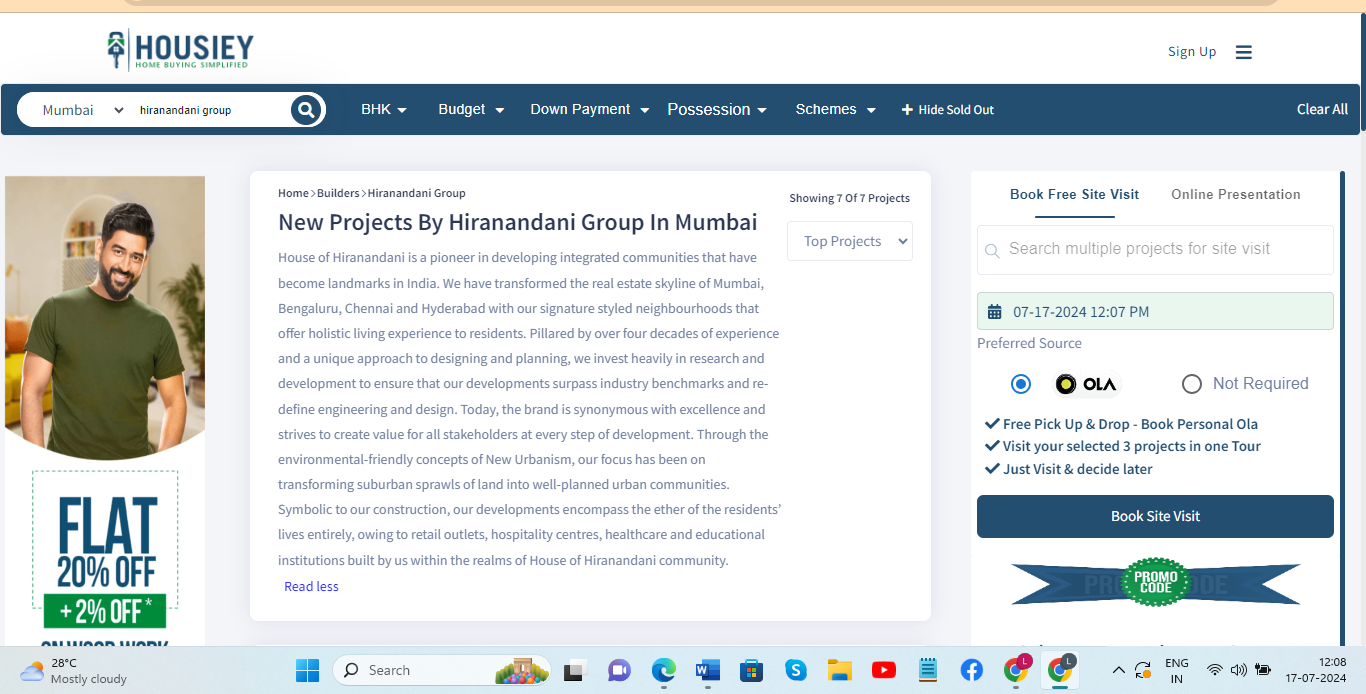Open File Explorer from taskbar
Screen dimensions: 1366x694
(x=840, y=670)
